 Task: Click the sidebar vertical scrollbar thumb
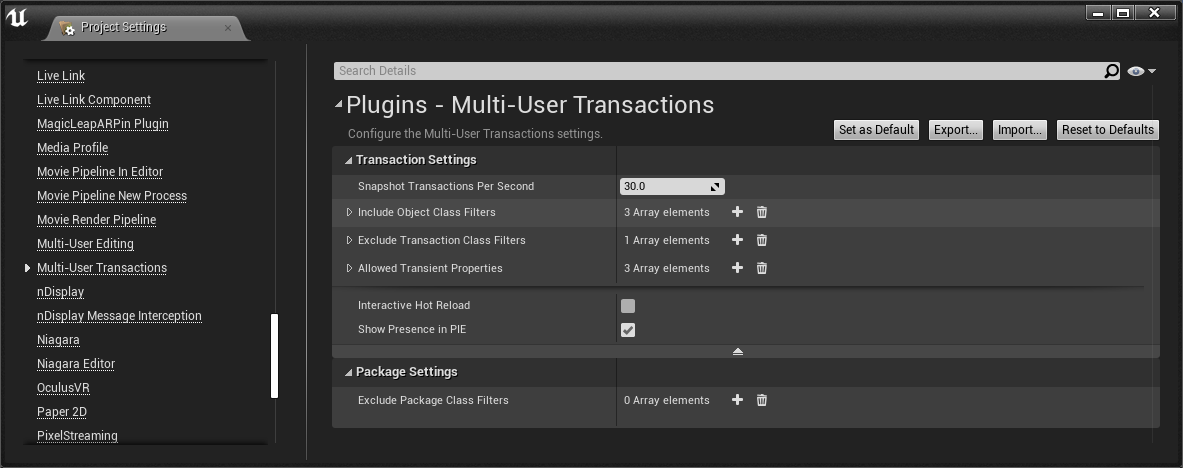pyautogui.click(x=275, y=356)
